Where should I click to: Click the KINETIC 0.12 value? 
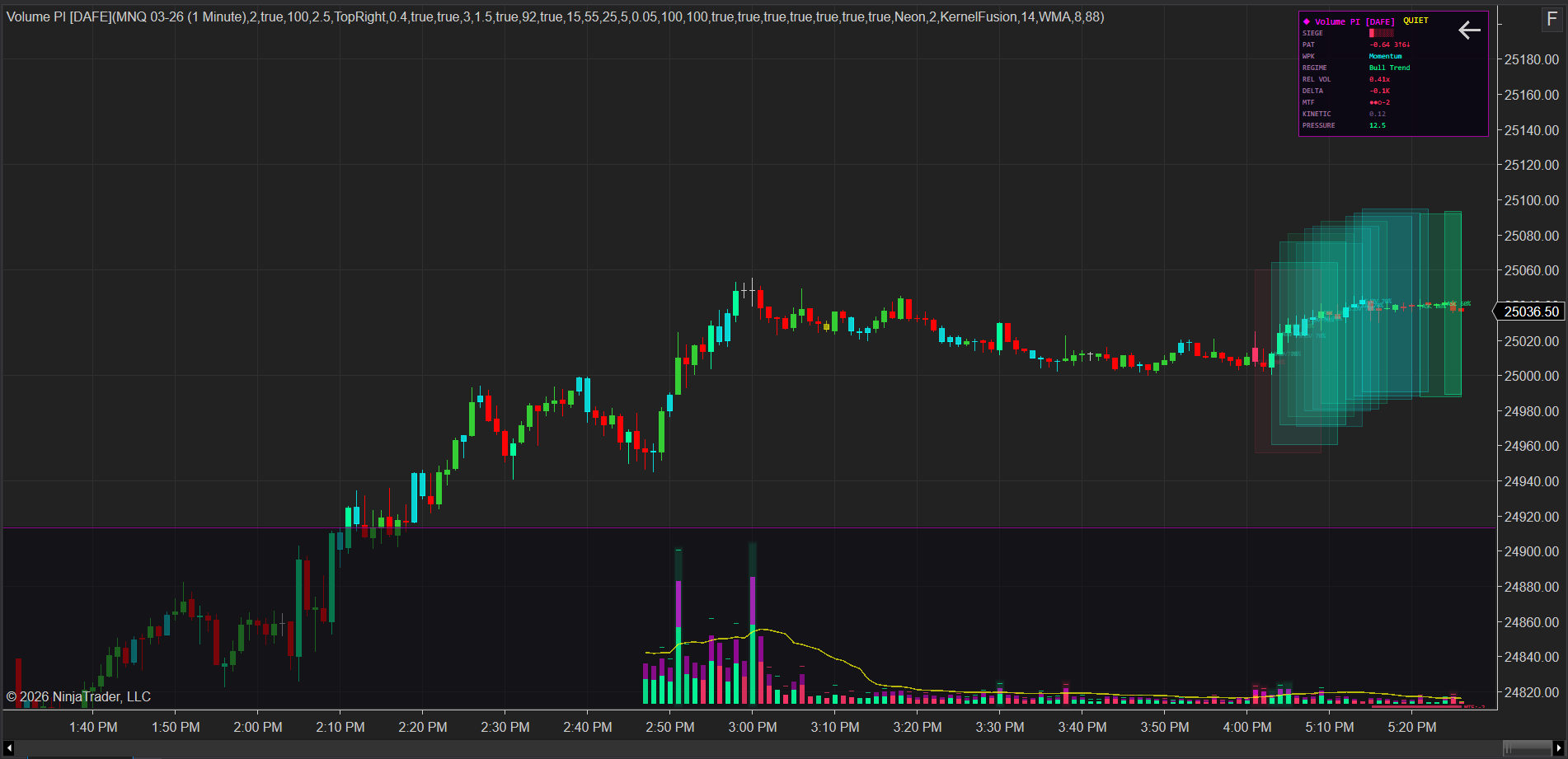(1378, 114)
